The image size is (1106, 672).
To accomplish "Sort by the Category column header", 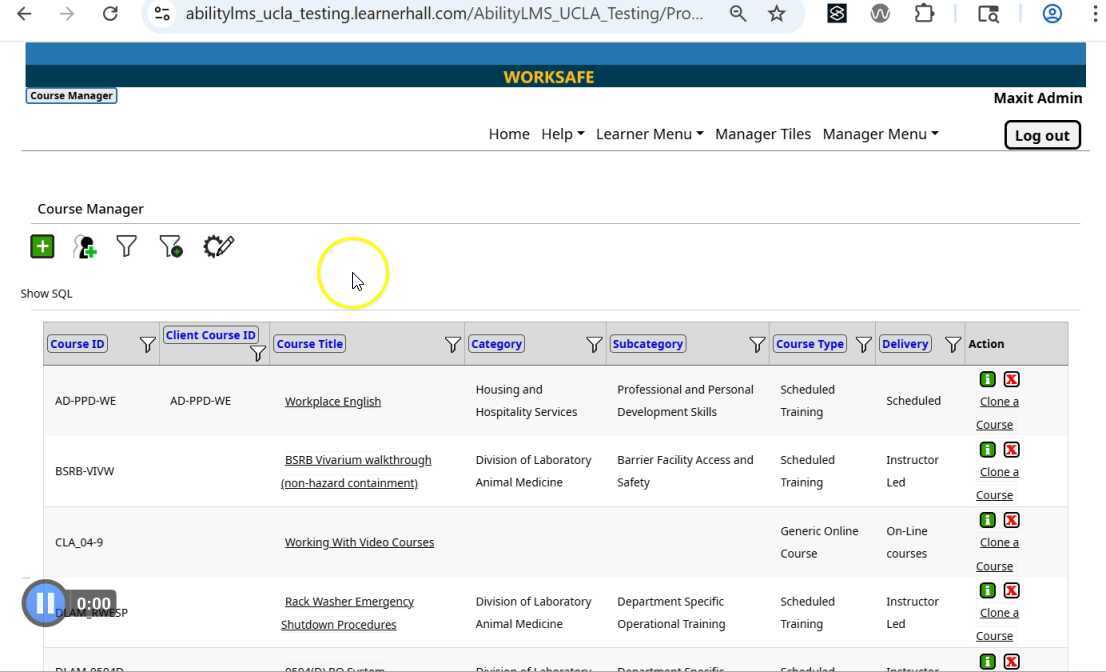I will coord(496,344).
